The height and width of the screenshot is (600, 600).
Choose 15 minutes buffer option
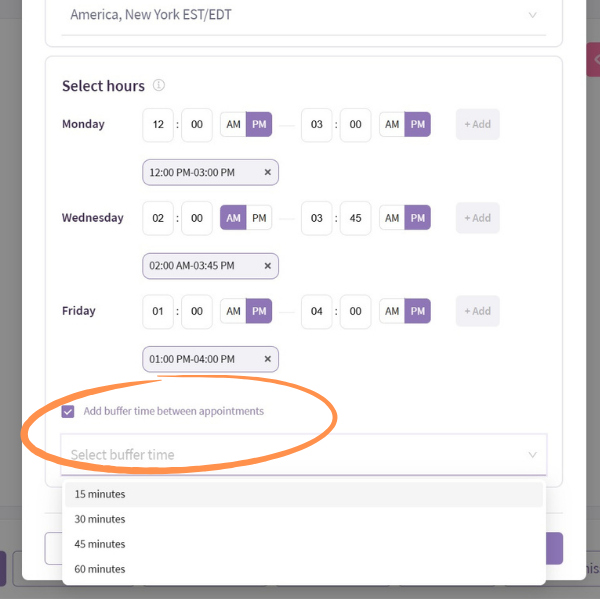coord(100,494)
